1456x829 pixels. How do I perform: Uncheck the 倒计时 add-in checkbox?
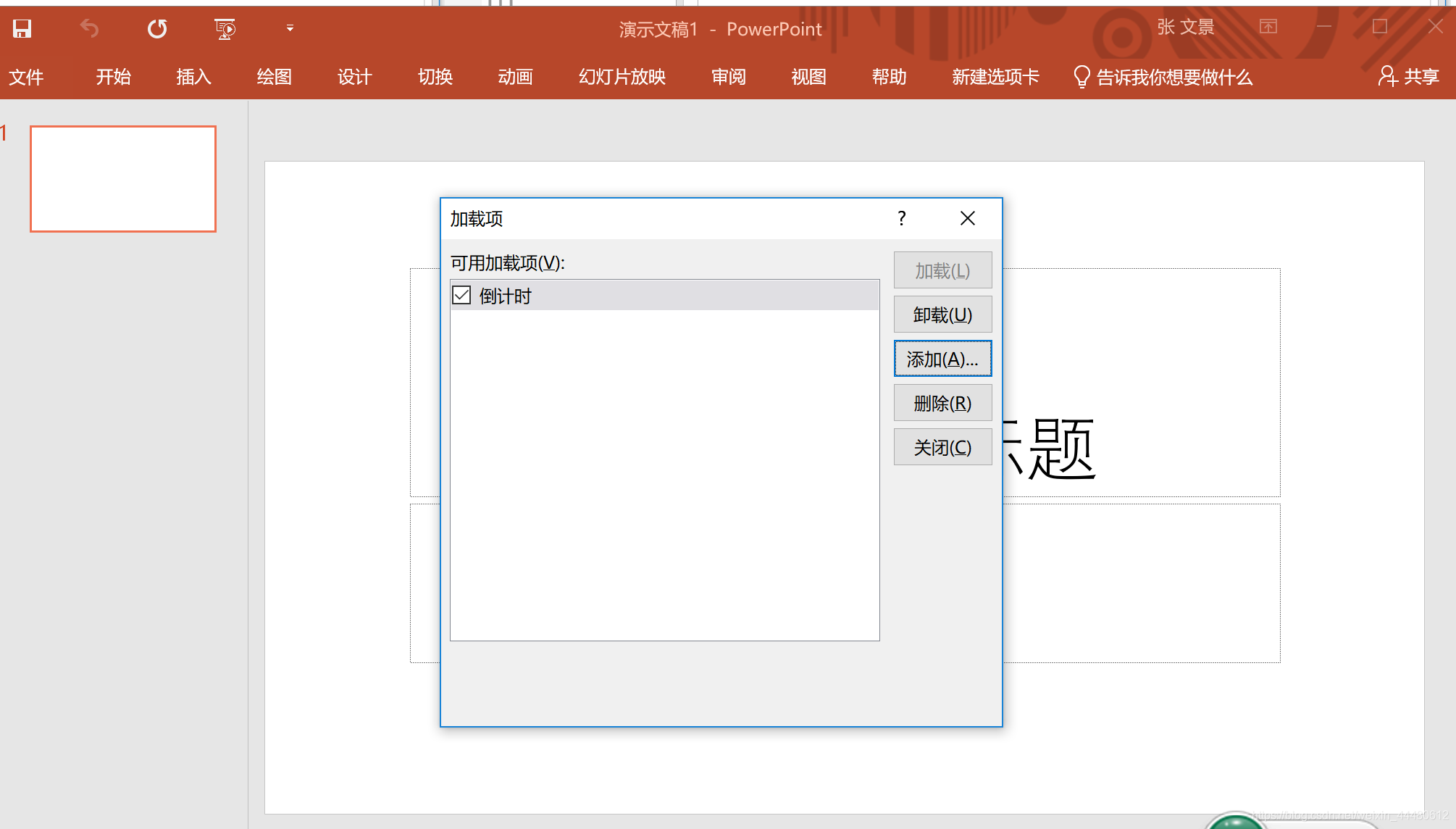coord(461,296)
